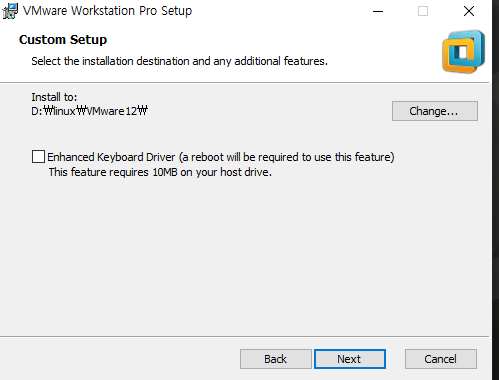Viewport: 499px width, 380px height.
Task: Click the empty gray dialog area above buttons
Action: tap(245, 257)
